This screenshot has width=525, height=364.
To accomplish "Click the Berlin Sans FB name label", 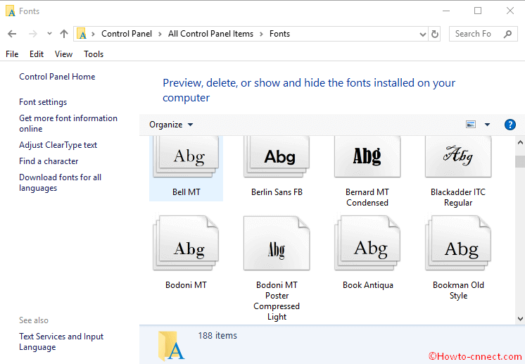I will 277,192.
